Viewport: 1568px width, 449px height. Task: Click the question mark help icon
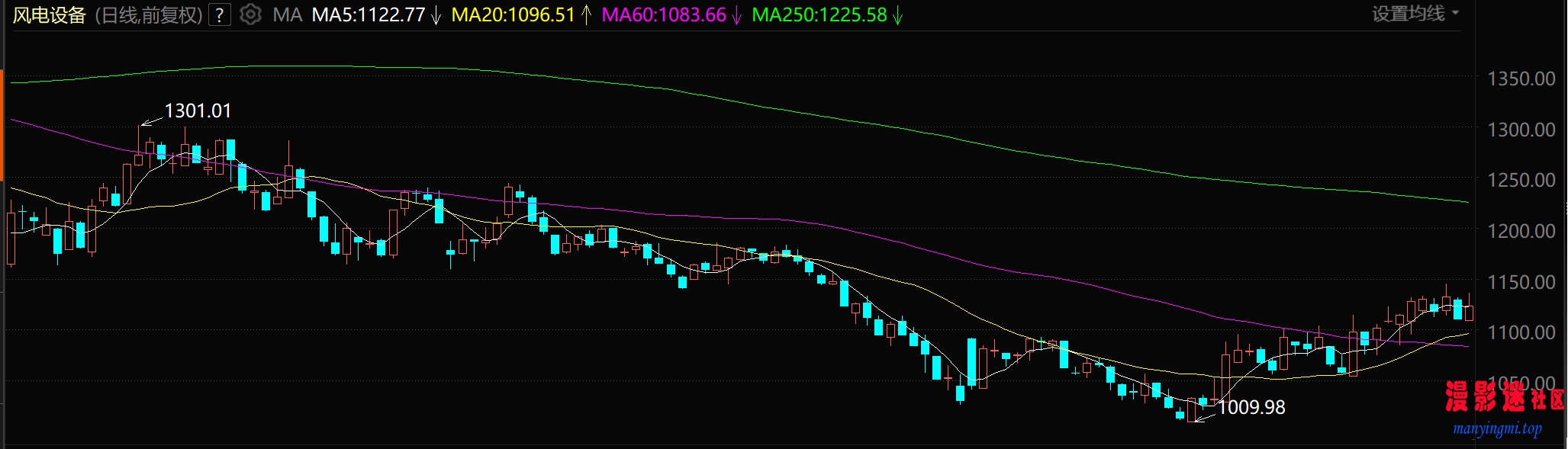point(220,15)
